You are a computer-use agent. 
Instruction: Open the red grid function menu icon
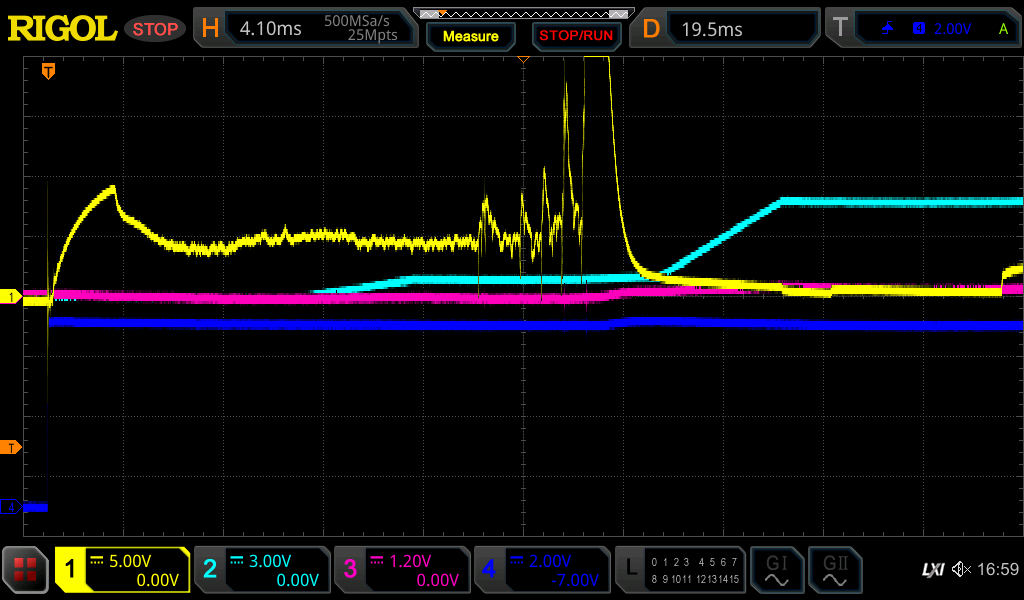click(25, 570)
